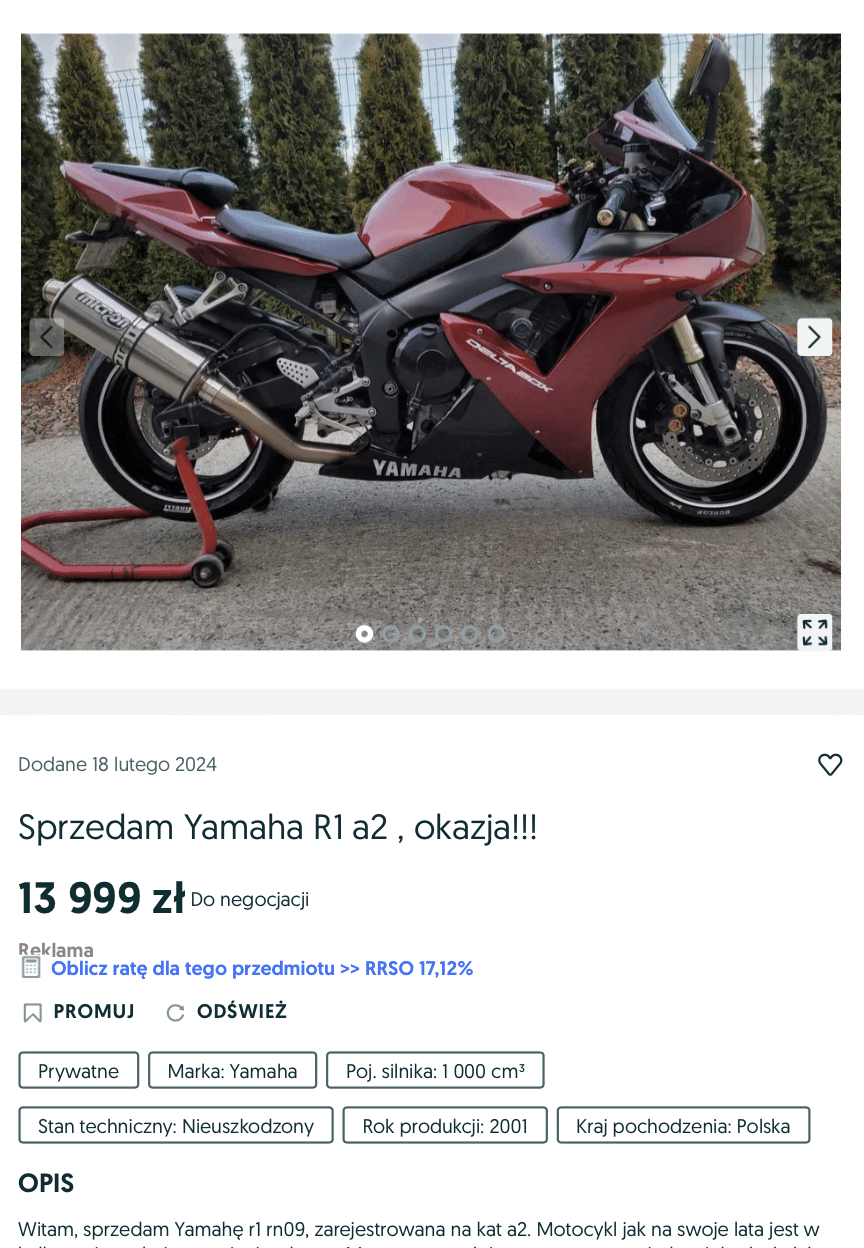The image size is (864, 1248).
Task: Click the Kraj pochodzenia: Polska tag
Action: [683, 1125]
